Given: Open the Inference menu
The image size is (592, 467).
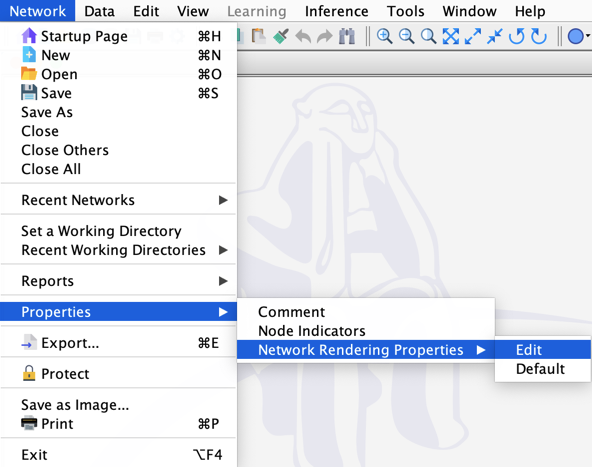Looking at the screenshot, I should coord(336,11).
